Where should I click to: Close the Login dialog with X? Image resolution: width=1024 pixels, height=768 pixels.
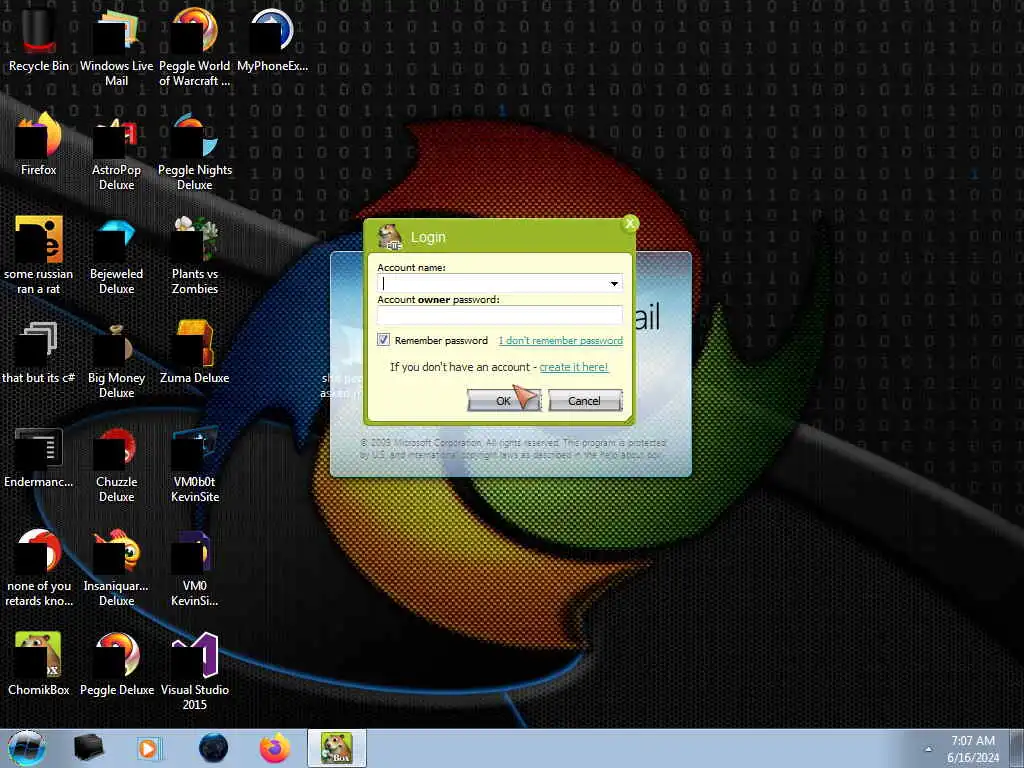pos(630,224)
